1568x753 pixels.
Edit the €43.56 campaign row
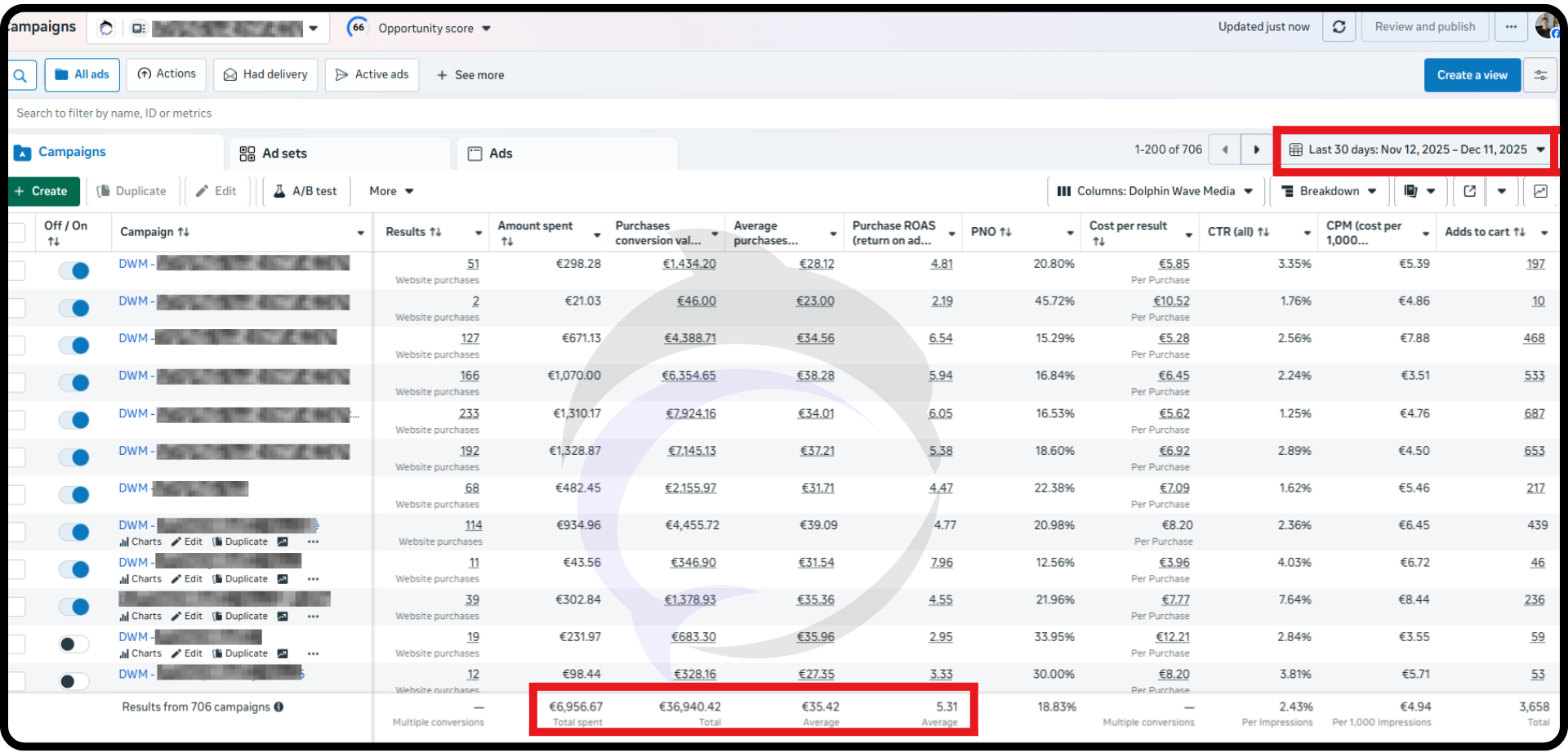(186, 579)
